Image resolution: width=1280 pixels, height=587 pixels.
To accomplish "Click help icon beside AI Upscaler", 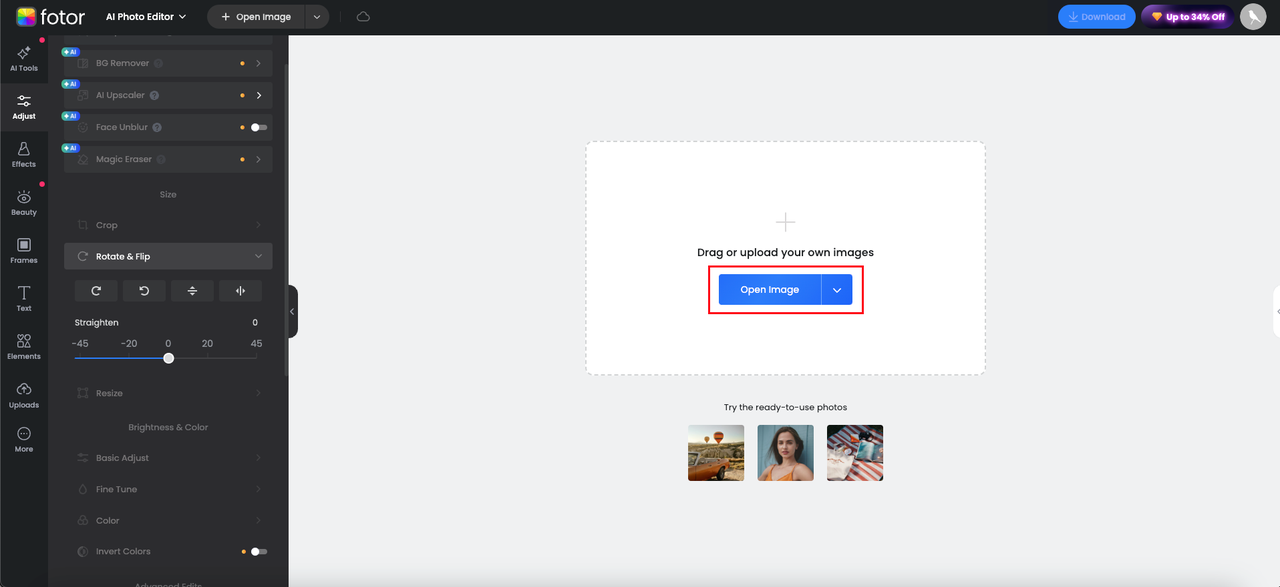I will click(x=154, y=95).
